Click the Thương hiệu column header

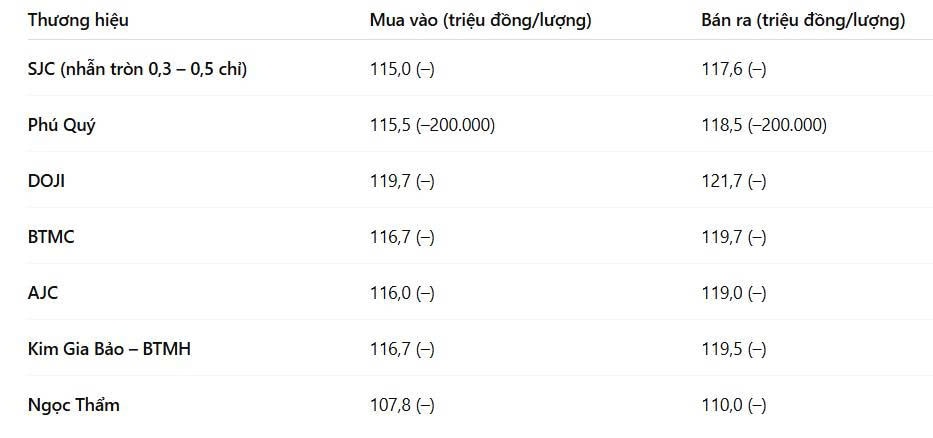pos(78,20)
